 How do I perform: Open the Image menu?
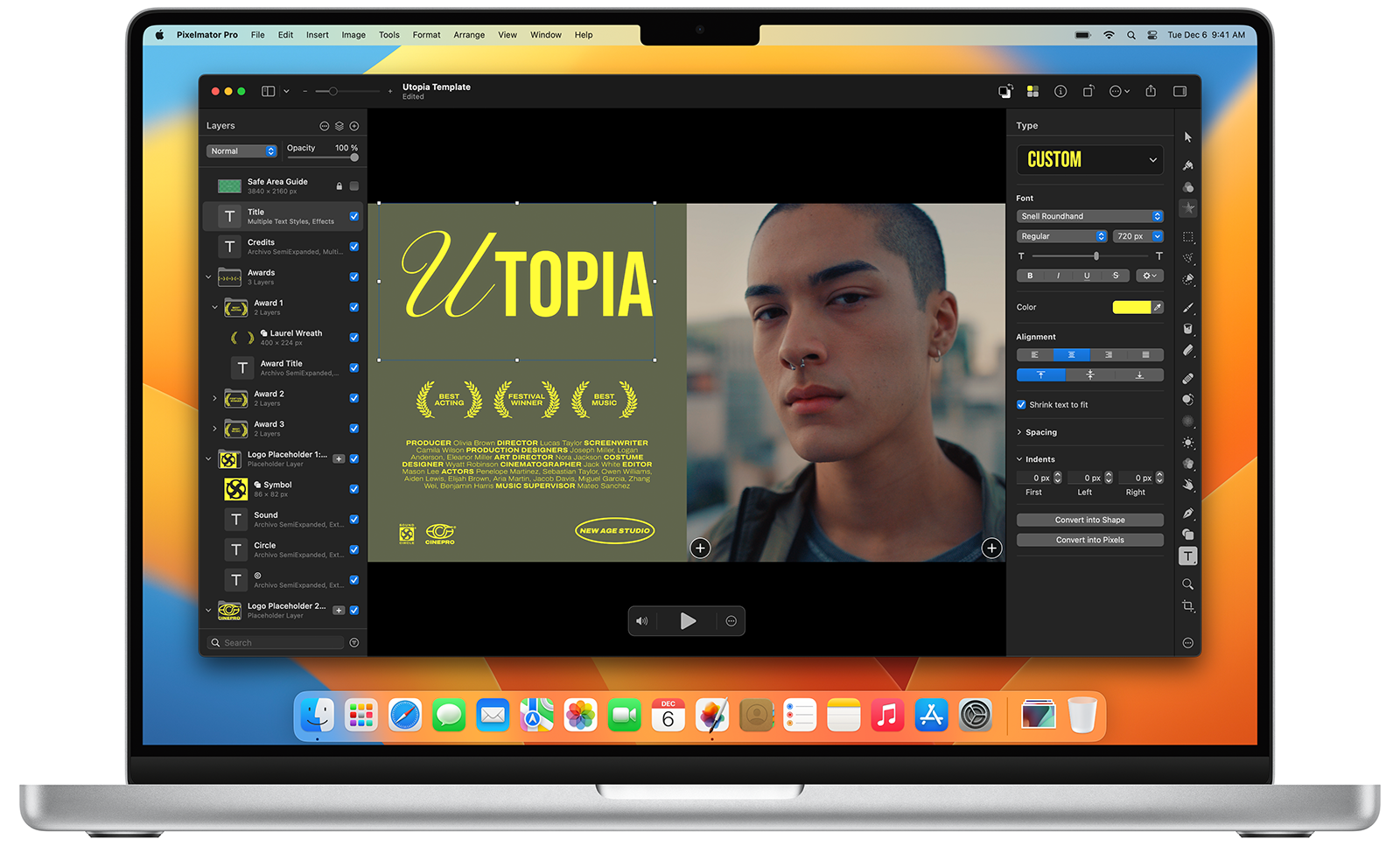point(353,35)
